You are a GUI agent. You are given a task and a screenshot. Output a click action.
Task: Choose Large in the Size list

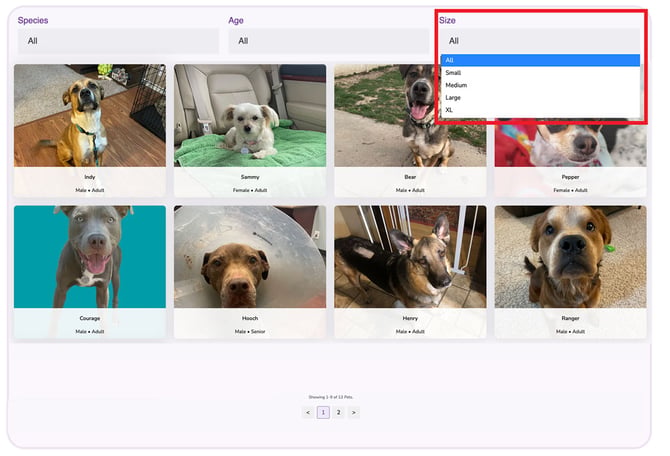click(x=540, y=97)
